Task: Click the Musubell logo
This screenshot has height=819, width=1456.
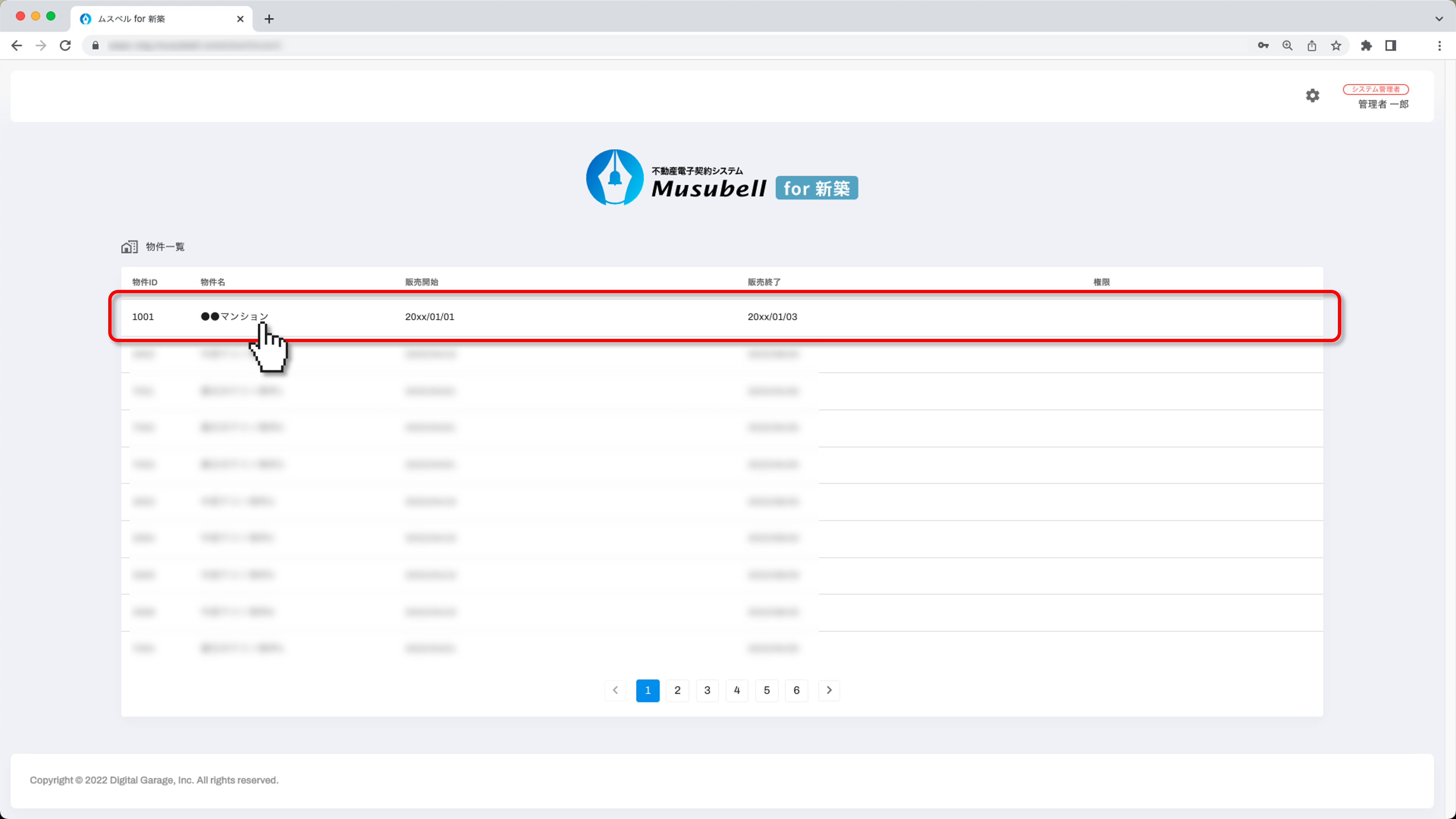Action: click(722, 178)
